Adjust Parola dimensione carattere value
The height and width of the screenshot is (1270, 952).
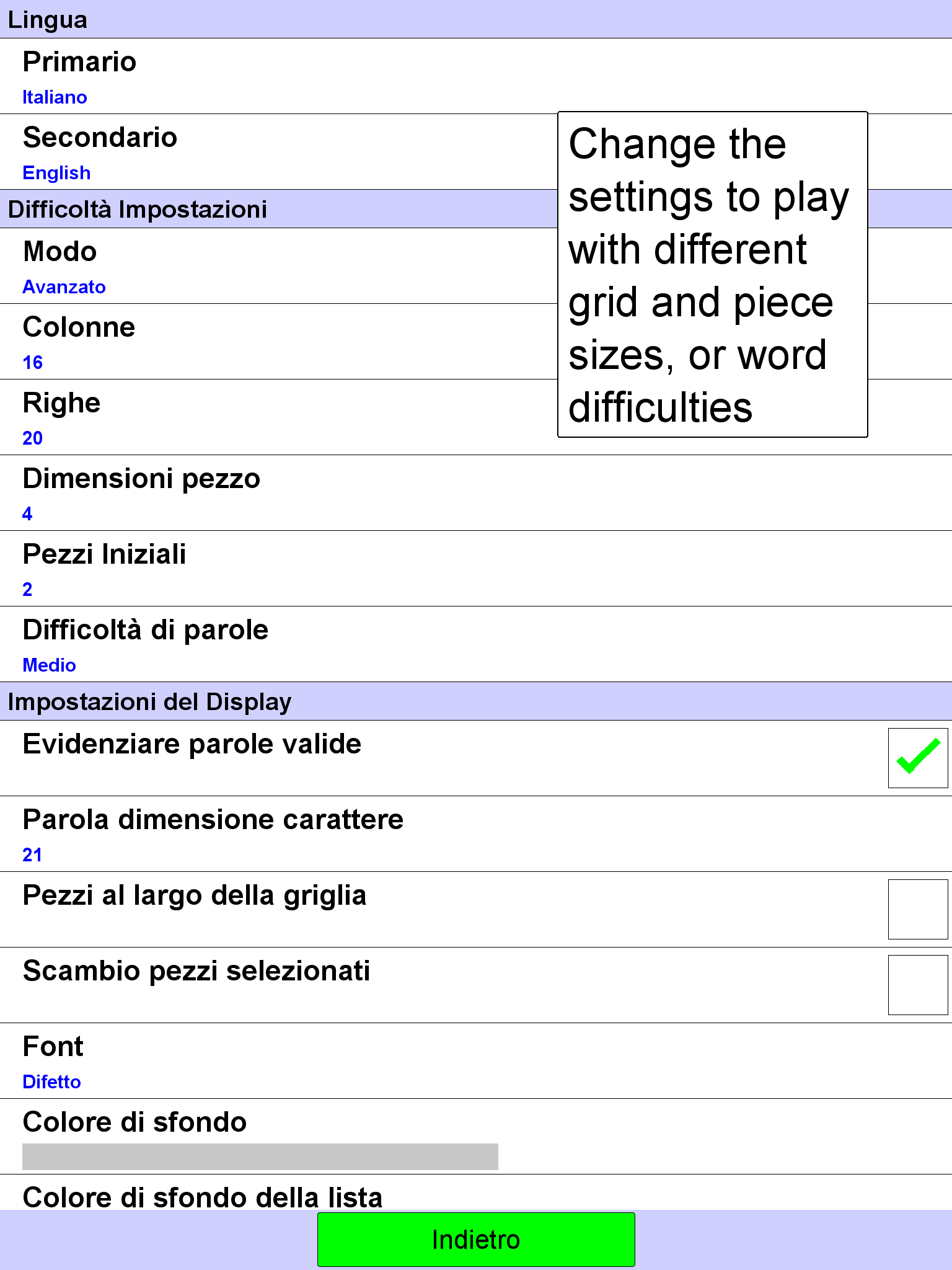coord(476,834)
